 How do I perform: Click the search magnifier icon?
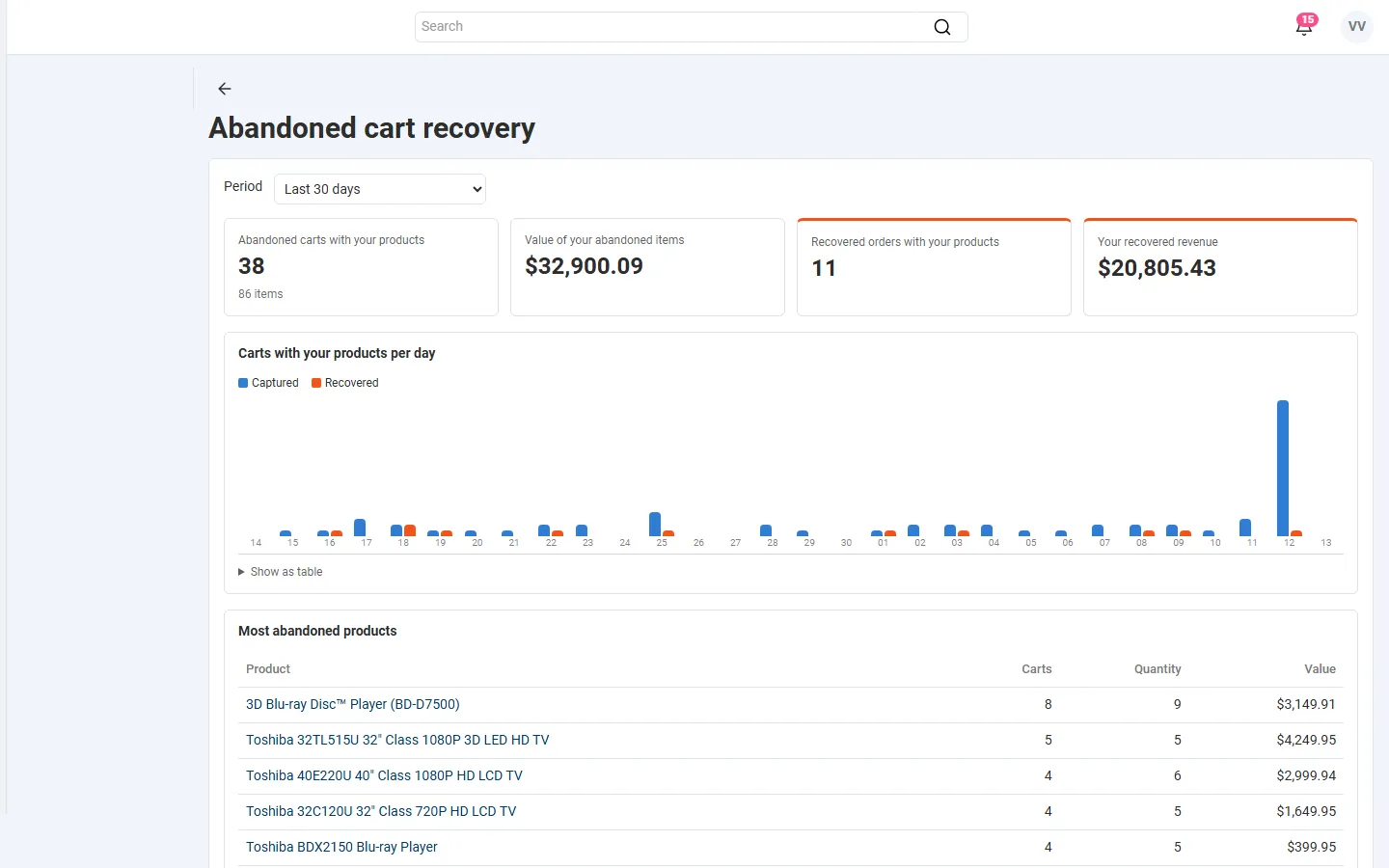[942, 27]
